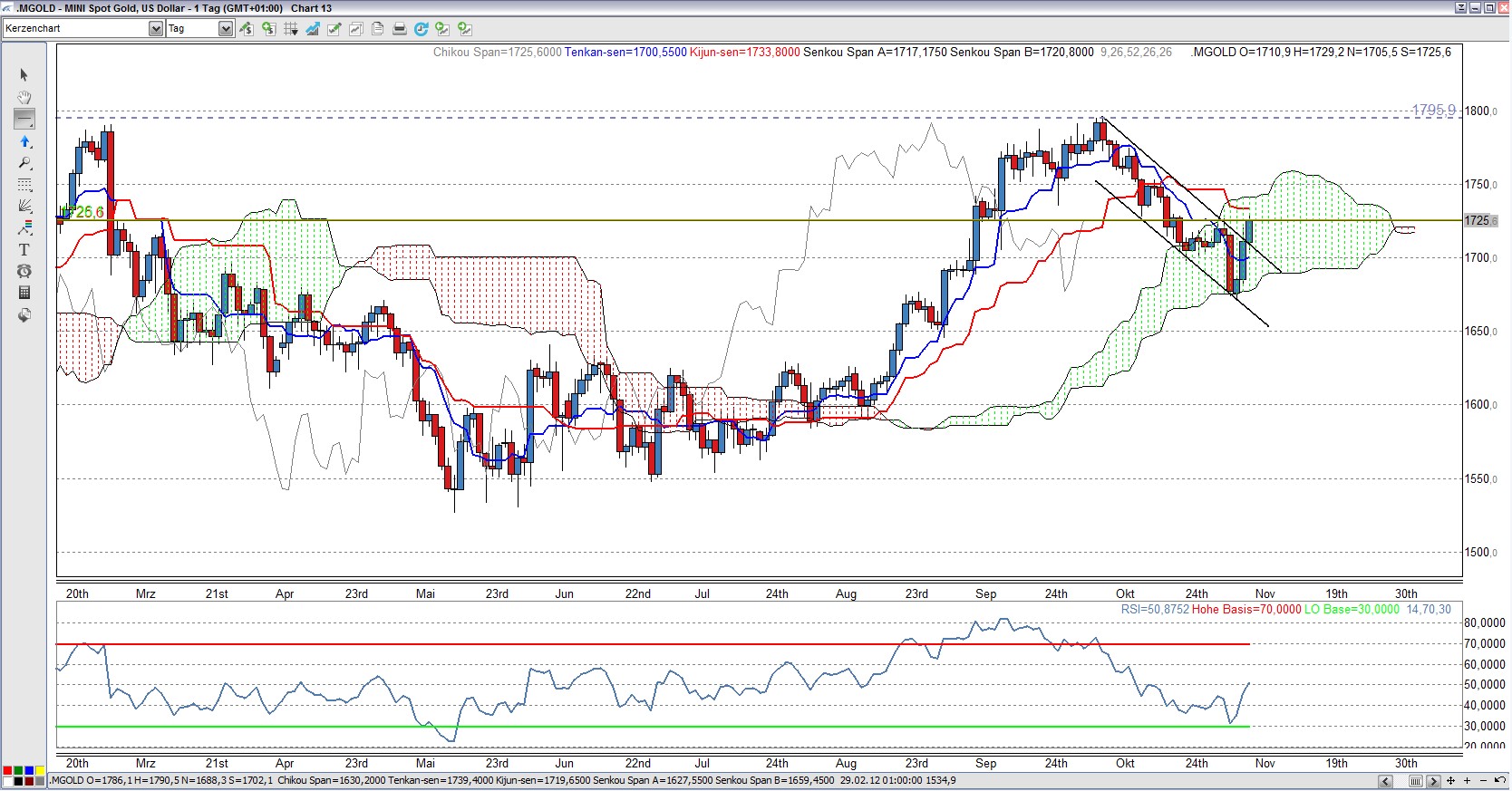Click the plus zoom-in icon bottom right
The height and width of the screenshot is (791, 1512).
tap(1466, 781)
